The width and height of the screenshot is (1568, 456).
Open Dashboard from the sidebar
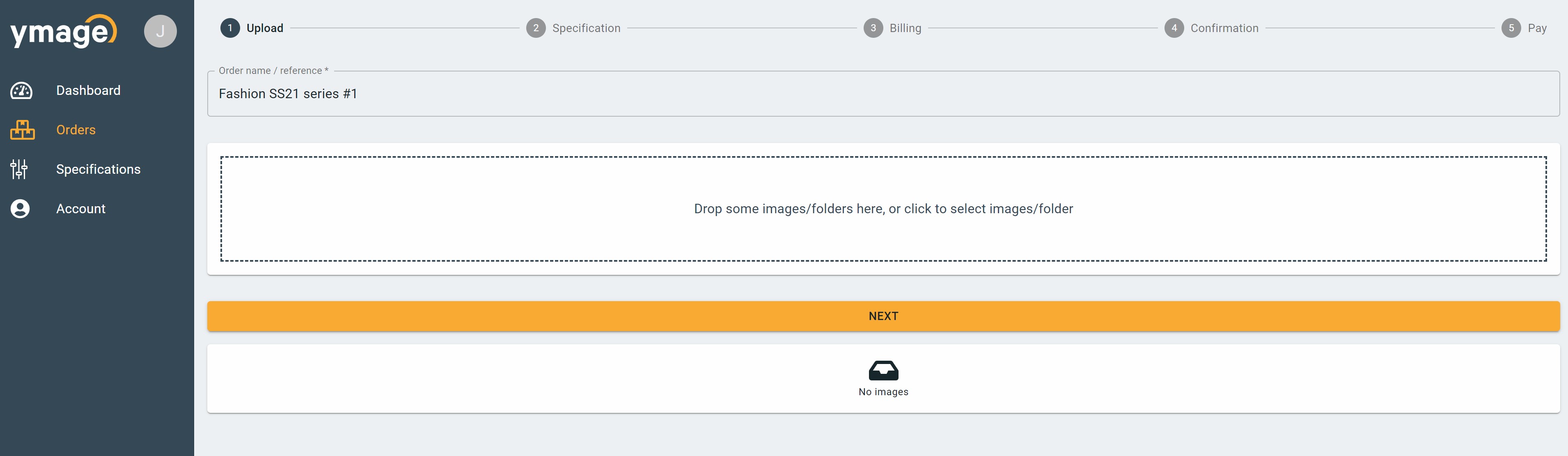point(88,91)
